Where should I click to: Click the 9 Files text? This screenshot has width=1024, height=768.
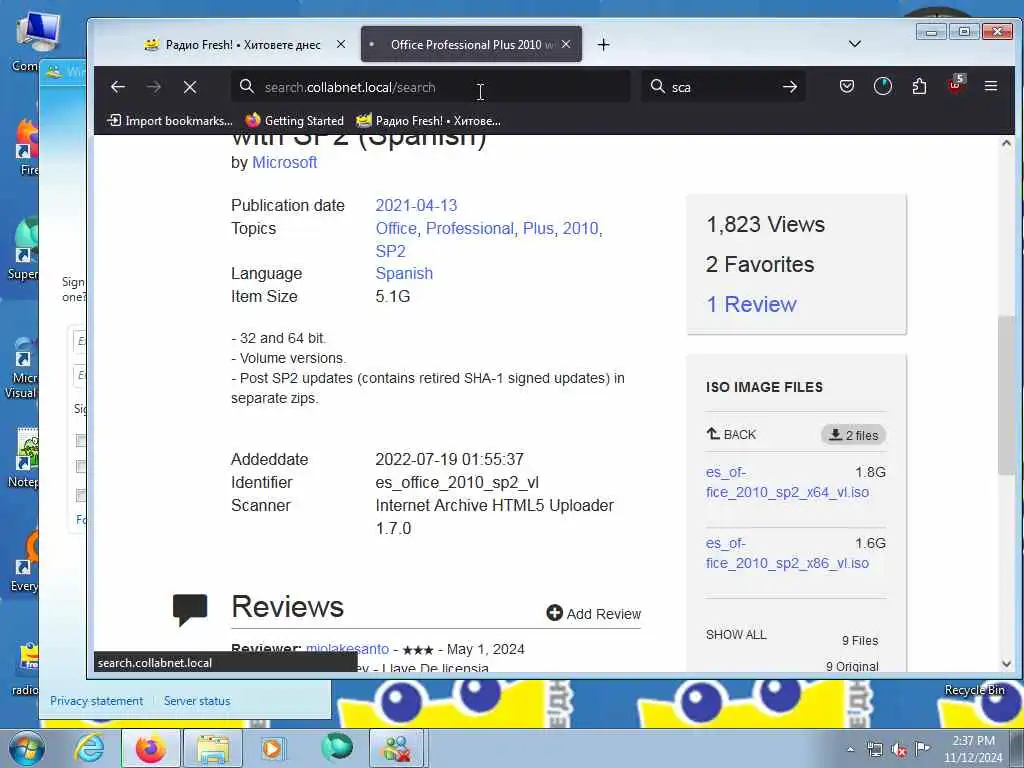[860, 641]
